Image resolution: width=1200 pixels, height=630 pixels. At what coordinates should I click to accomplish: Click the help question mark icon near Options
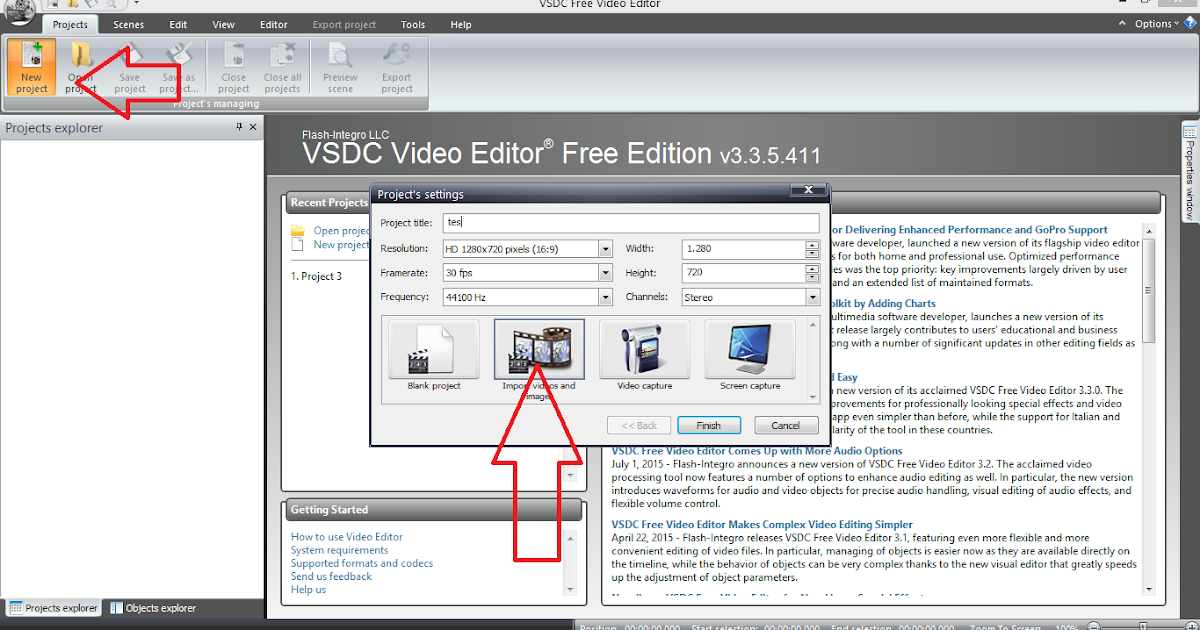(x=1188, y=24)
